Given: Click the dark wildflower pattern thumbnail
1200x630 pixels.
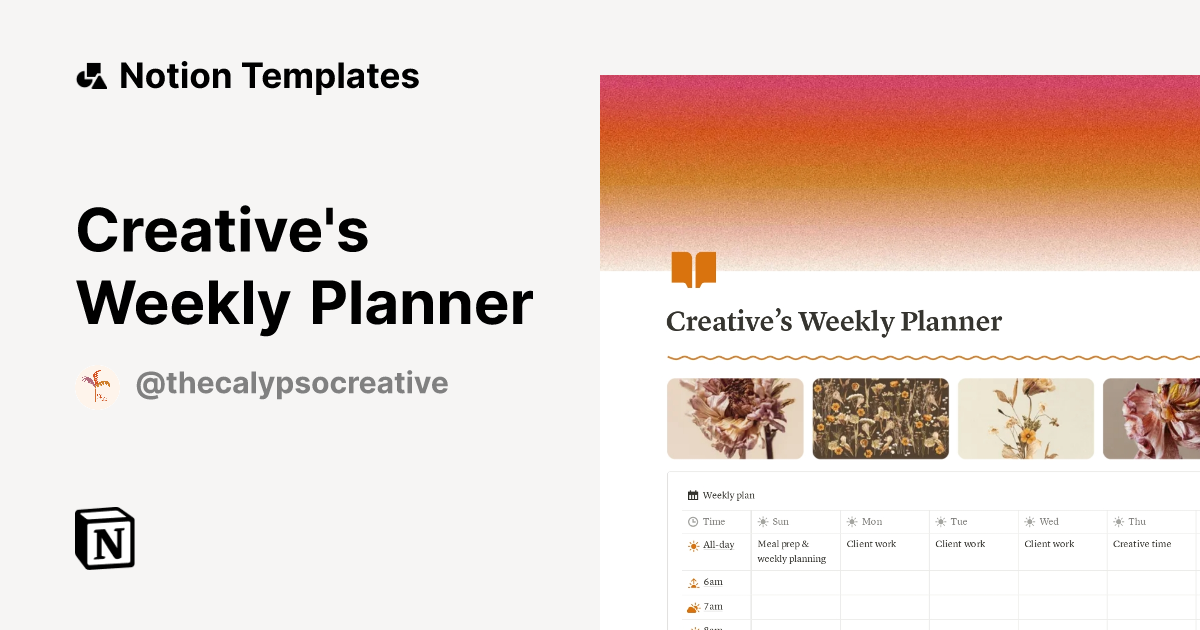Looking at the screenshot, I should pyautogui.click(x=880, y=418).
